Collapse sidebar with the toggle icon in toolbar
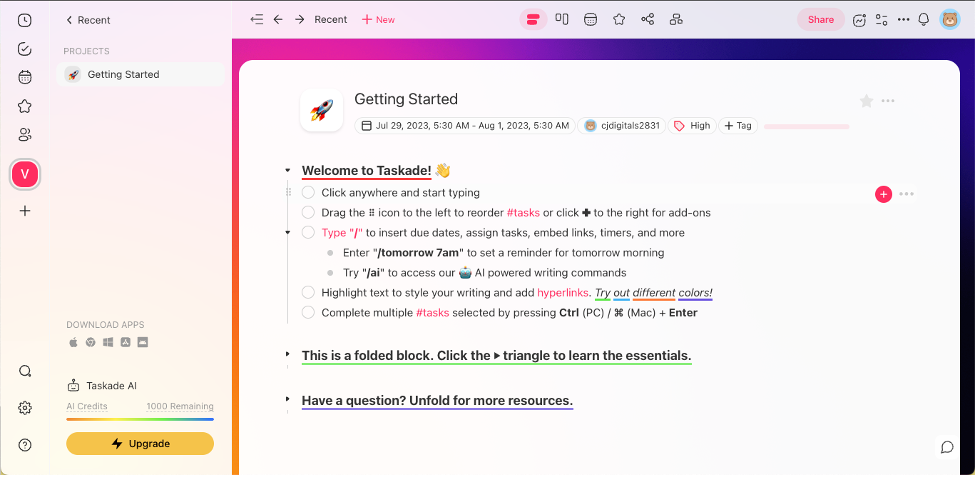Screen dimensions: 977x477 pyautogui.click(x=256, y=19)
